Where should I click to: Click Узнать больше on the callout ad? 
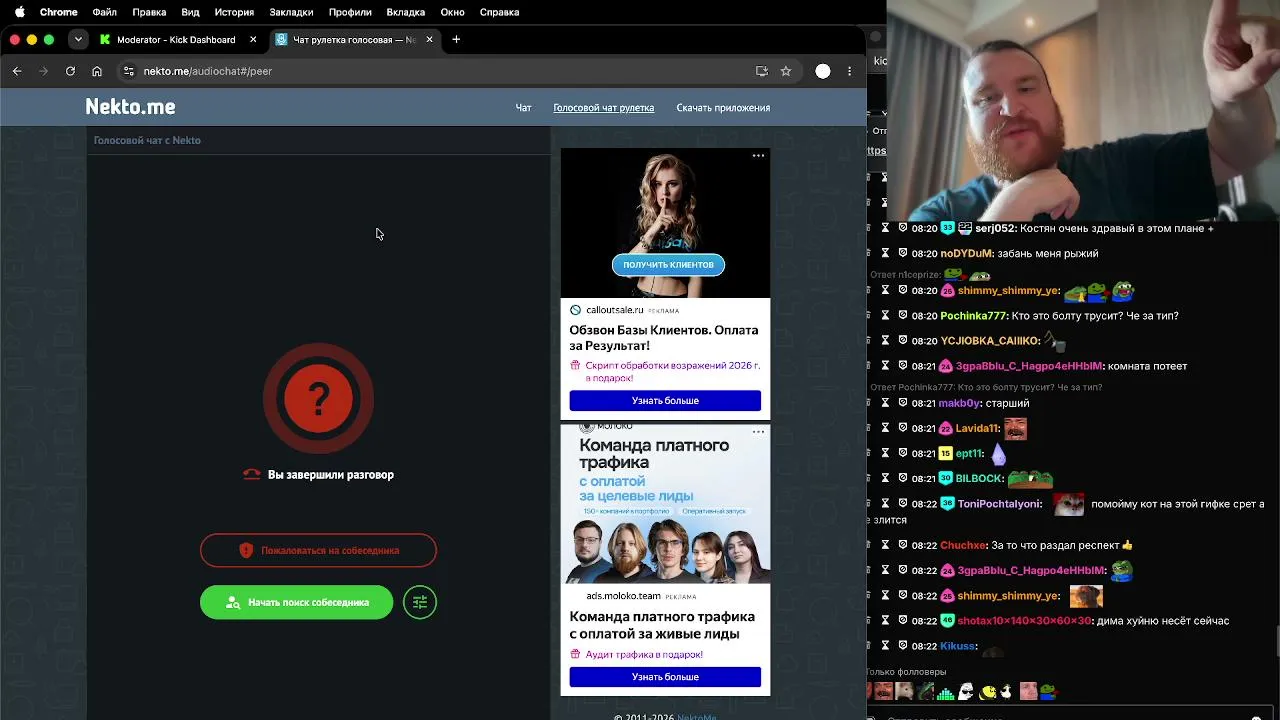click(x=665, y=401)
